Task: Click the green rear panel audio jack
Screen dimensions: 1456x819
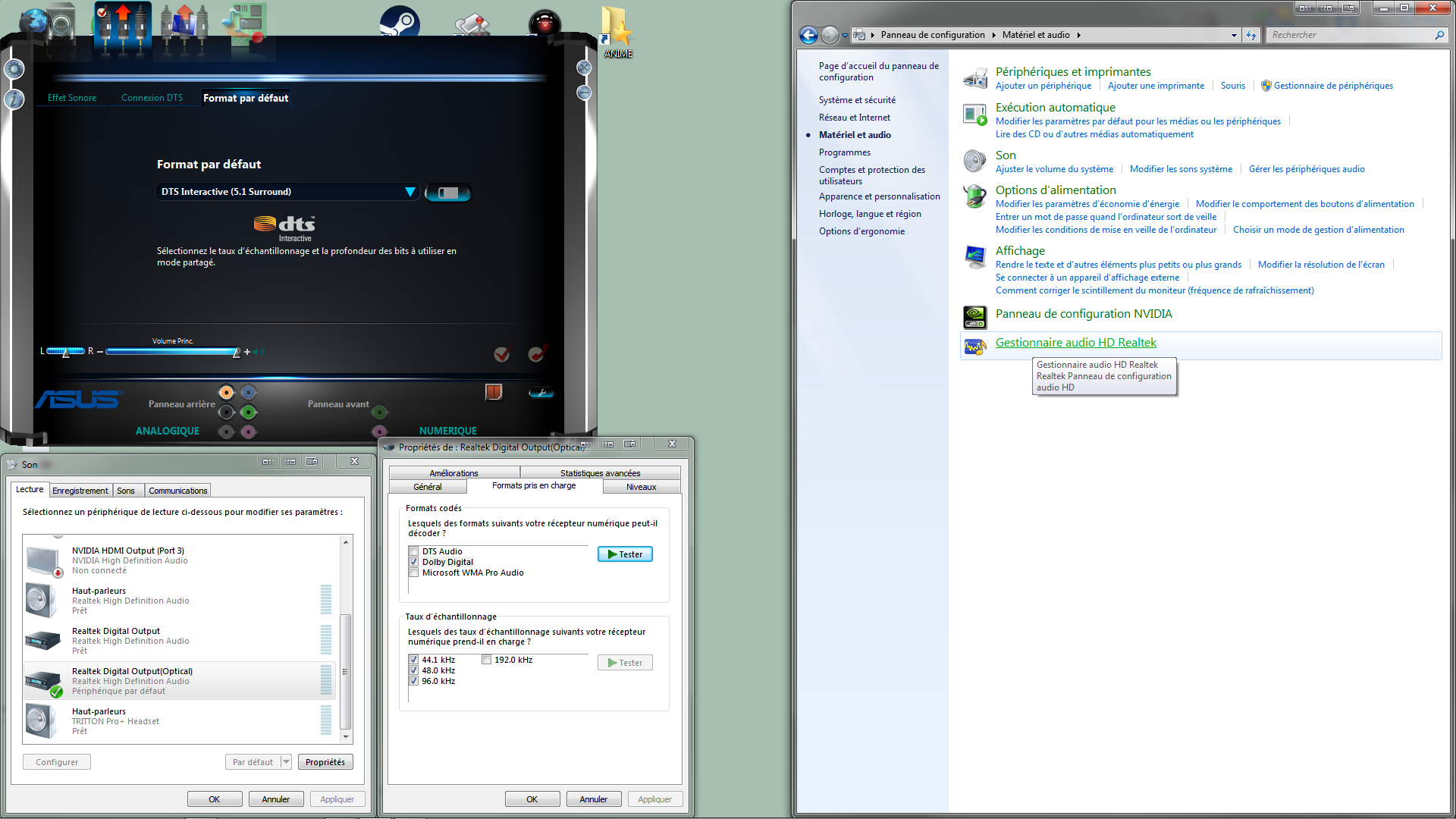Action: tap(248, 412)
